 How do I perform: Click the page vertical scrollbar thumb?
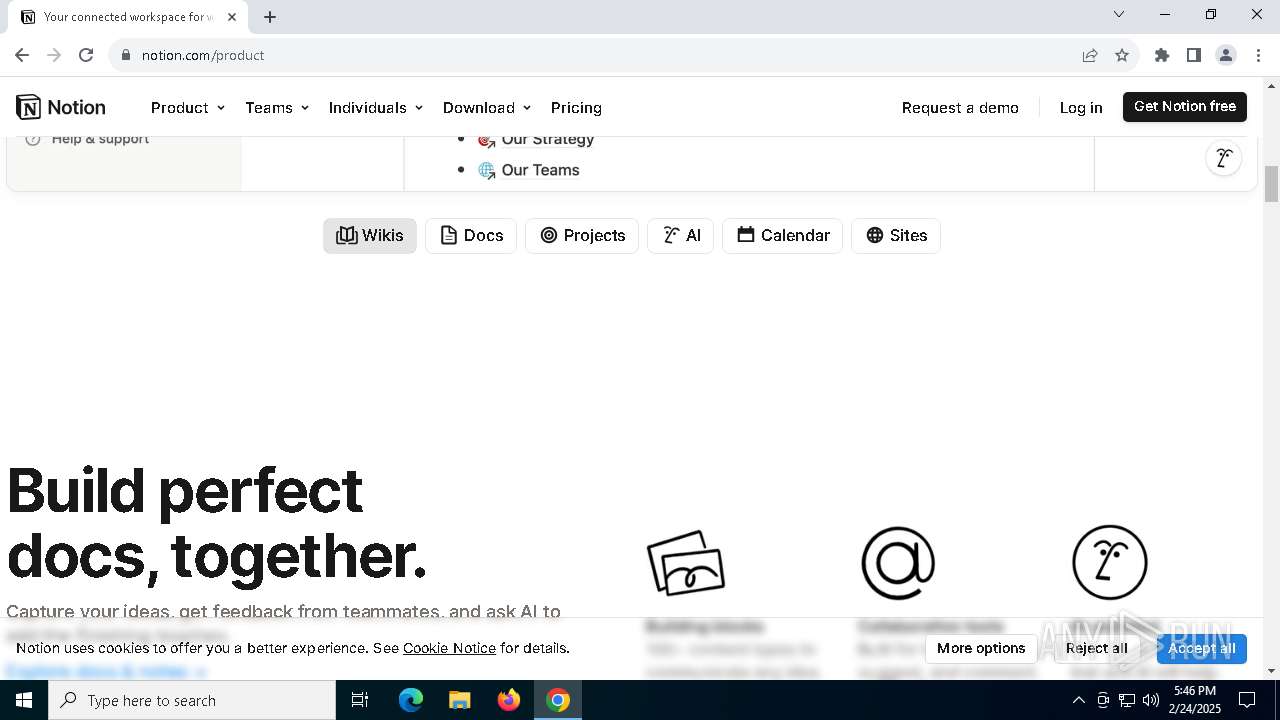tap(1271, 183)
